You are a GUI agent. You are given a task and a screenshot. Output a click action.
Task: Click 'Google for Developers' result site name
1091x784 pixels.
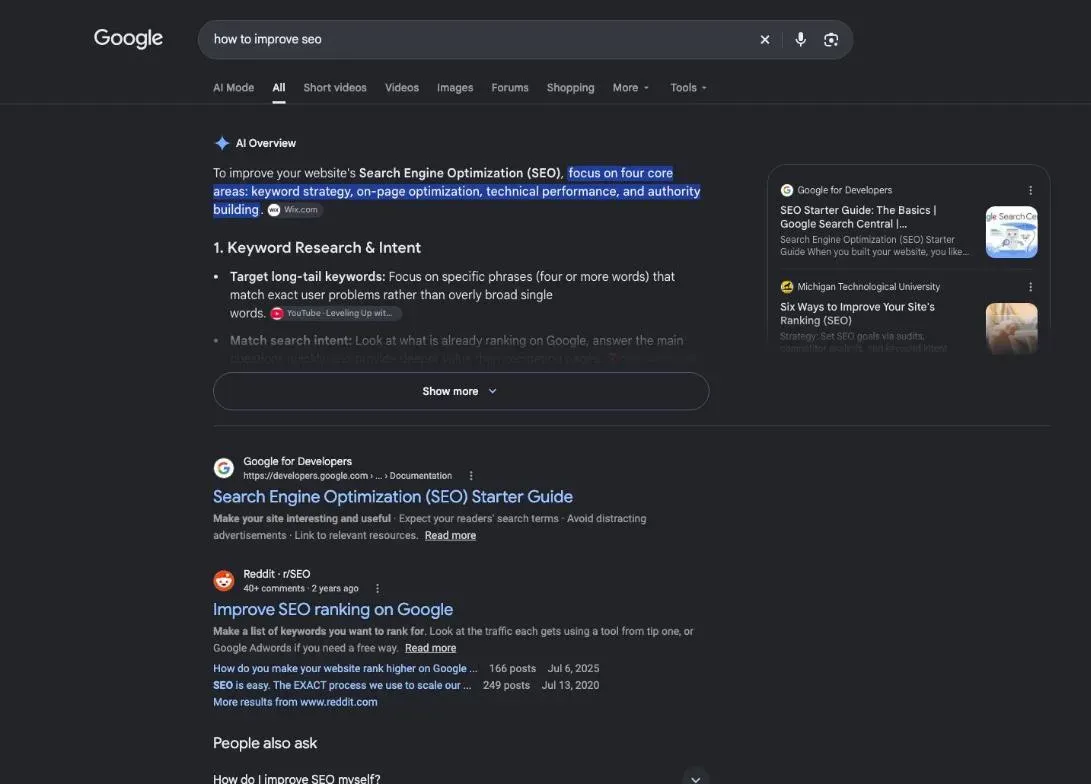tap(297, 461)
